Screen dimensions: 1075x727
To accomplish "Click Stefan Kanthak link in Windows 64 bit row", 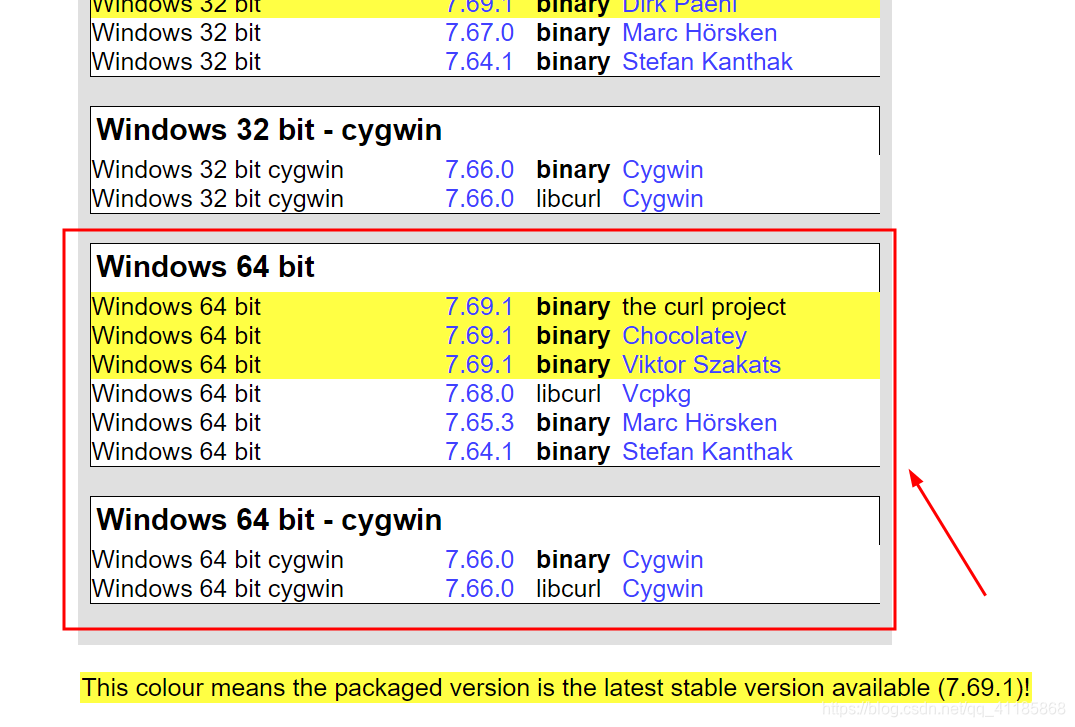I will click(x=707, y=451).
